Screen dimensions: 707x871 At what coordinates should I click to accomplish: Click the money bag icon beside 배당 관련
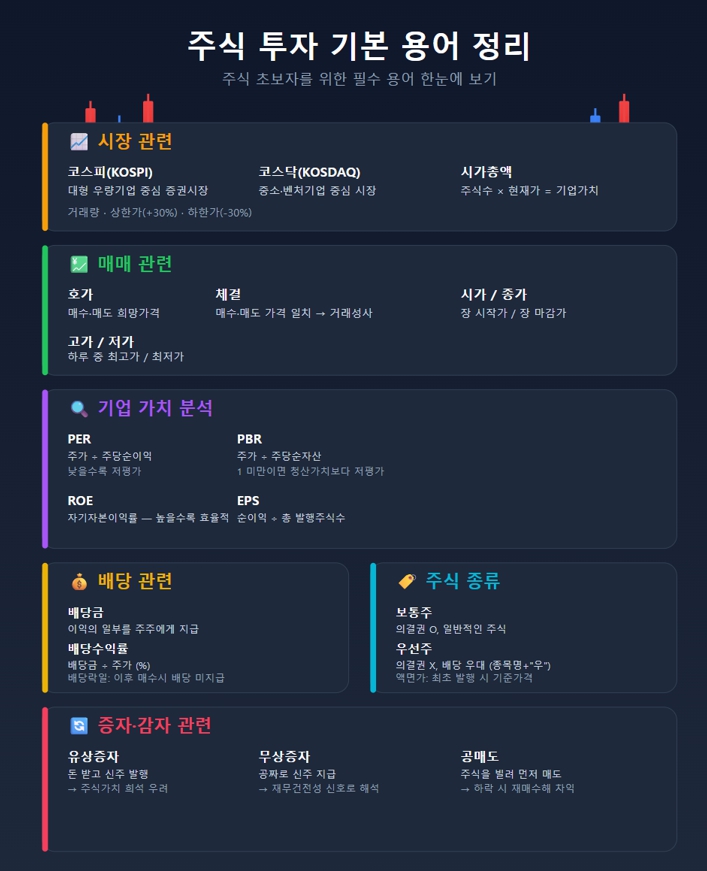(x=79, y=582)
